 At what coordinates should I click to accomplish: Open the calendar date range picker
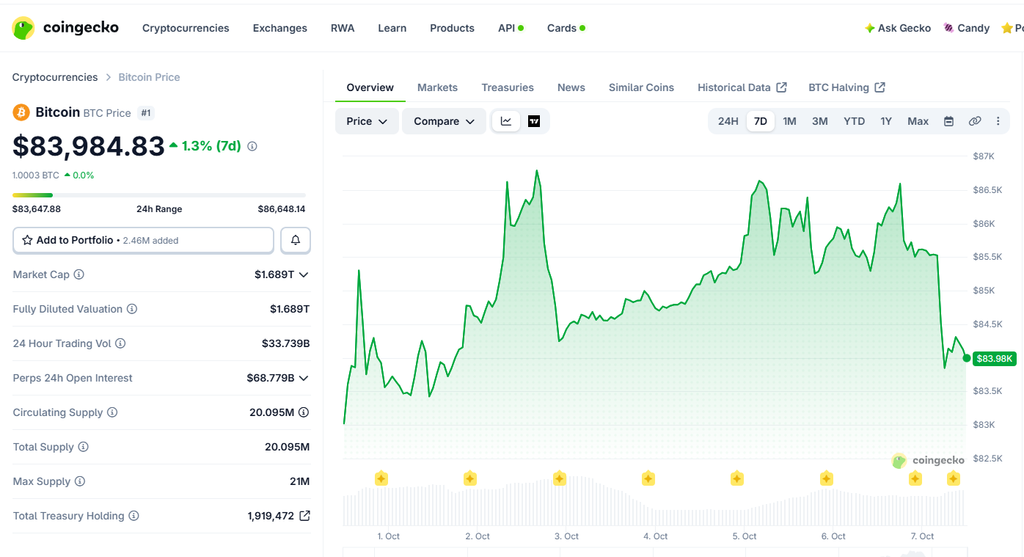tap(949, 121)
